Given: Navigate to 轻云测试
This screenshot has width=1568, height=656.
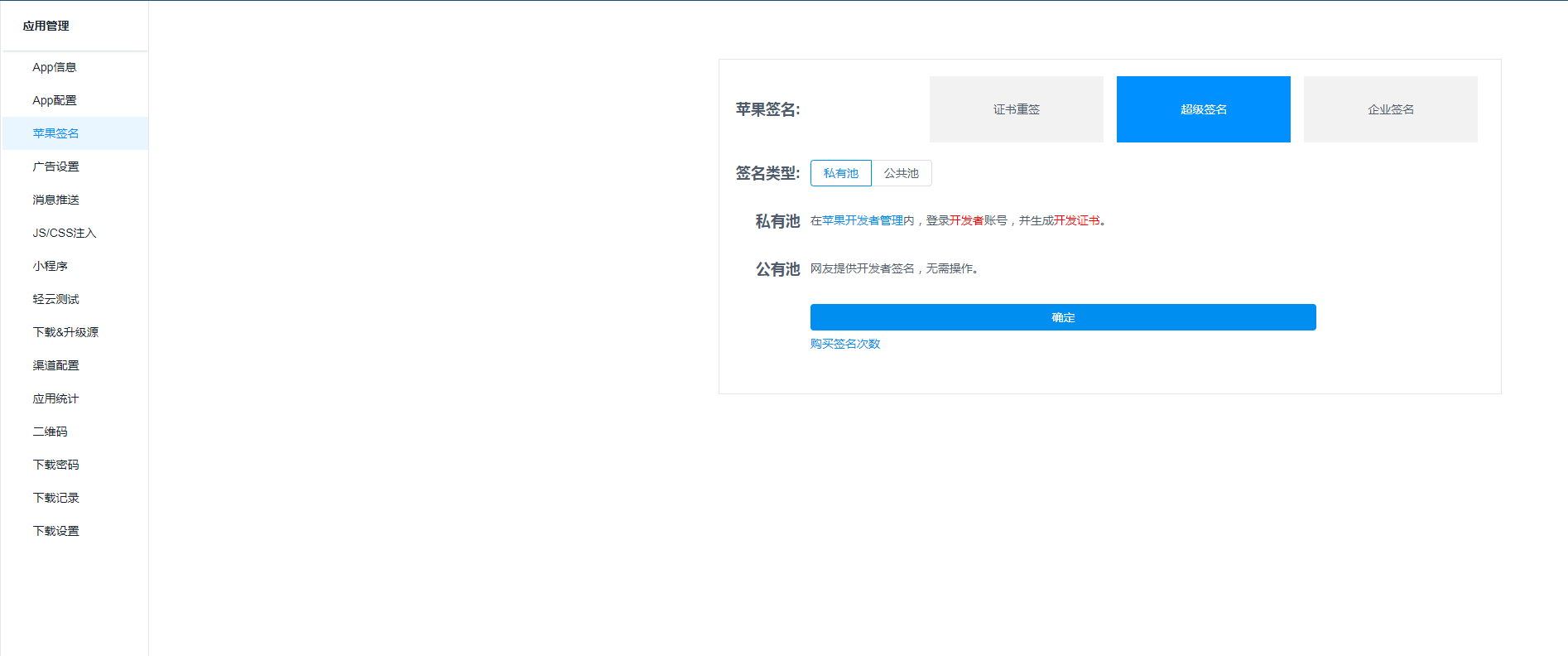Looking at the screenshot, I should tap(75, 299).
